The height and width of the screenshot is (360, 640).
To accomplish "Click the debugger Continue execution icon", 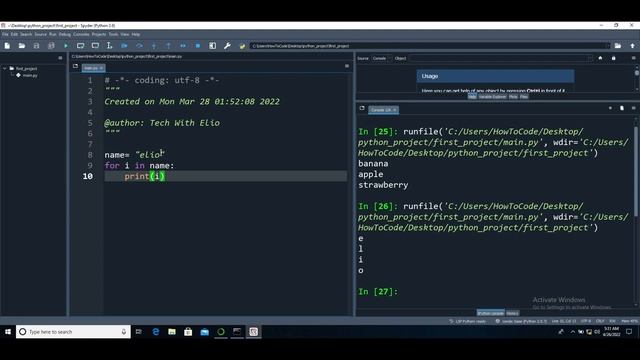I will pos(183,46).
